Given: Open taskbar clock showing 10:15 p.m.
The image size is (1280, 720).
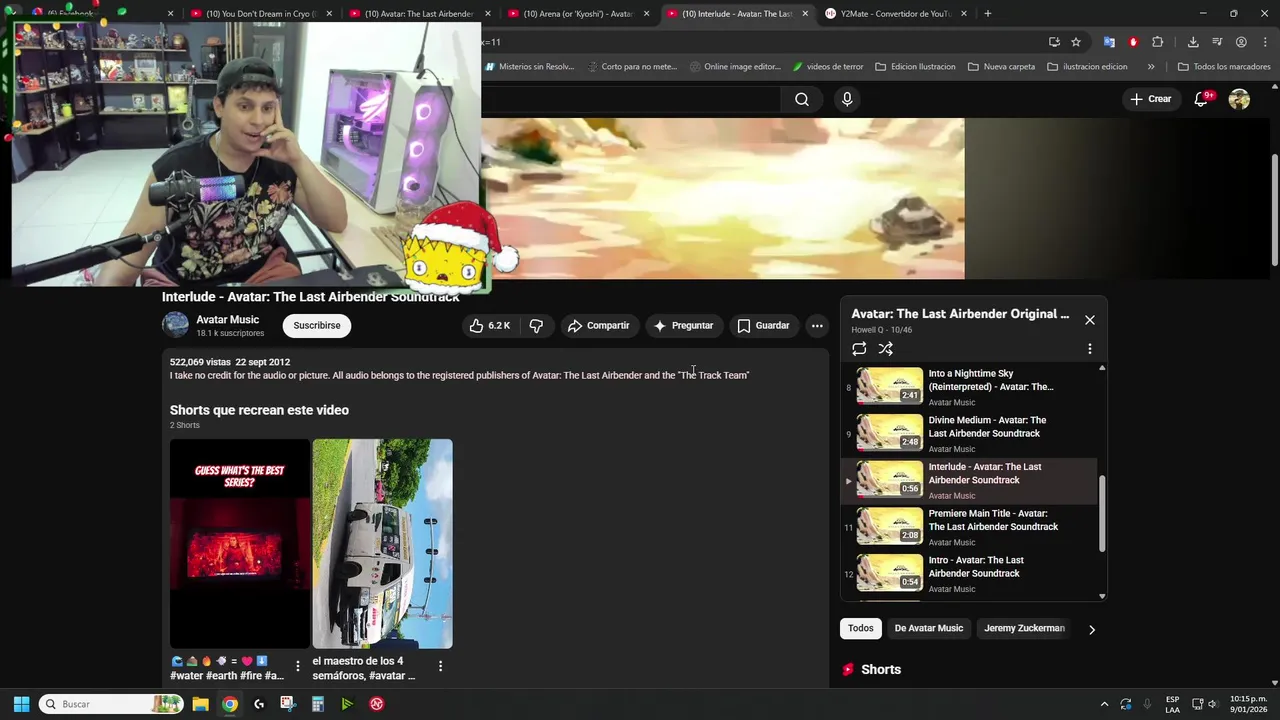Looking at the screenshot, I should (x=1248, y=704).
